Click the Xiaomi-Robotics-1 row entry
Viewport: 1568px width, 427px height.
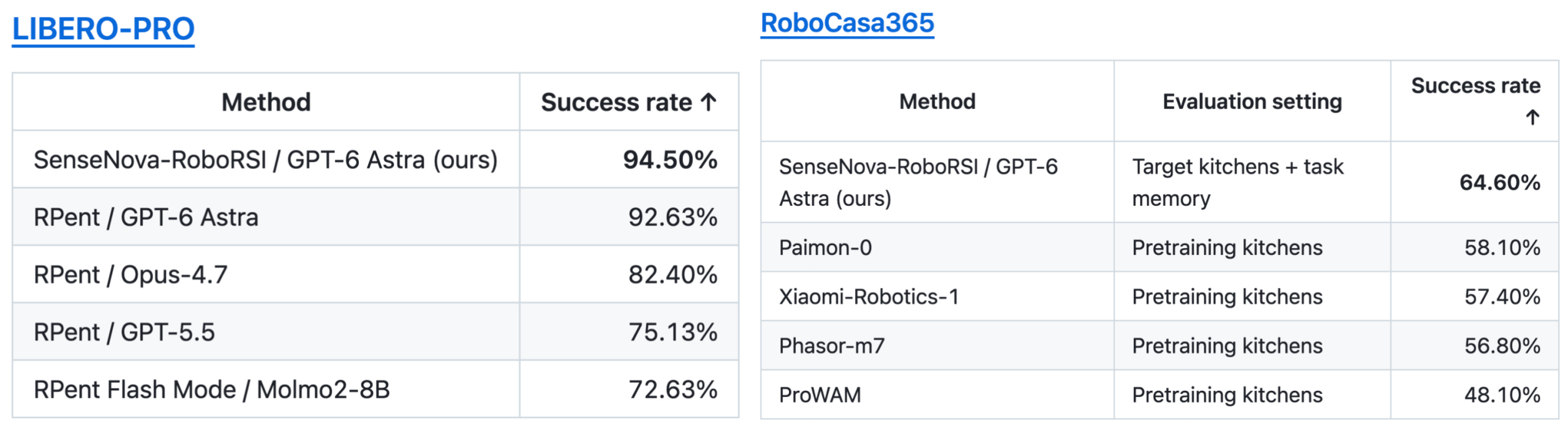(869, 297)
